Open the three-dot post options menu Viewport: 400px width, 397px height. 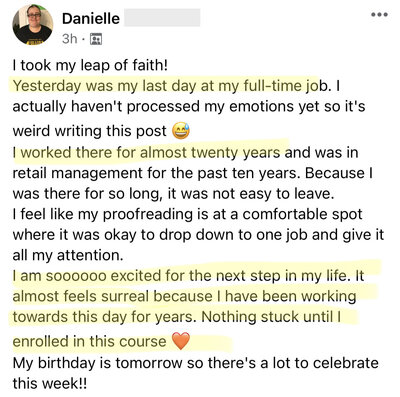pos(379,15)
